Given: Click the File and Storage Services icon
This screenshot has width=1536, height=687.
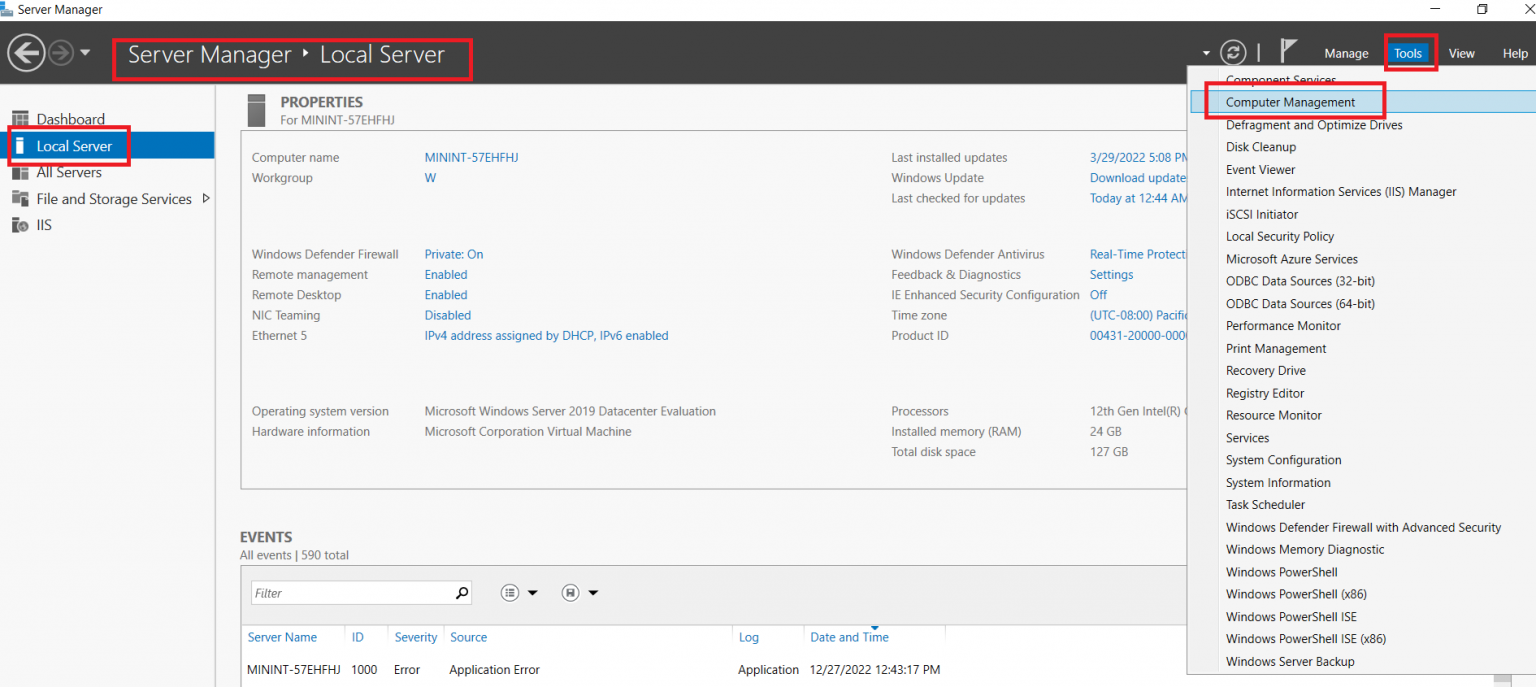Looking at the screenshot, I should tap(20, 198).
